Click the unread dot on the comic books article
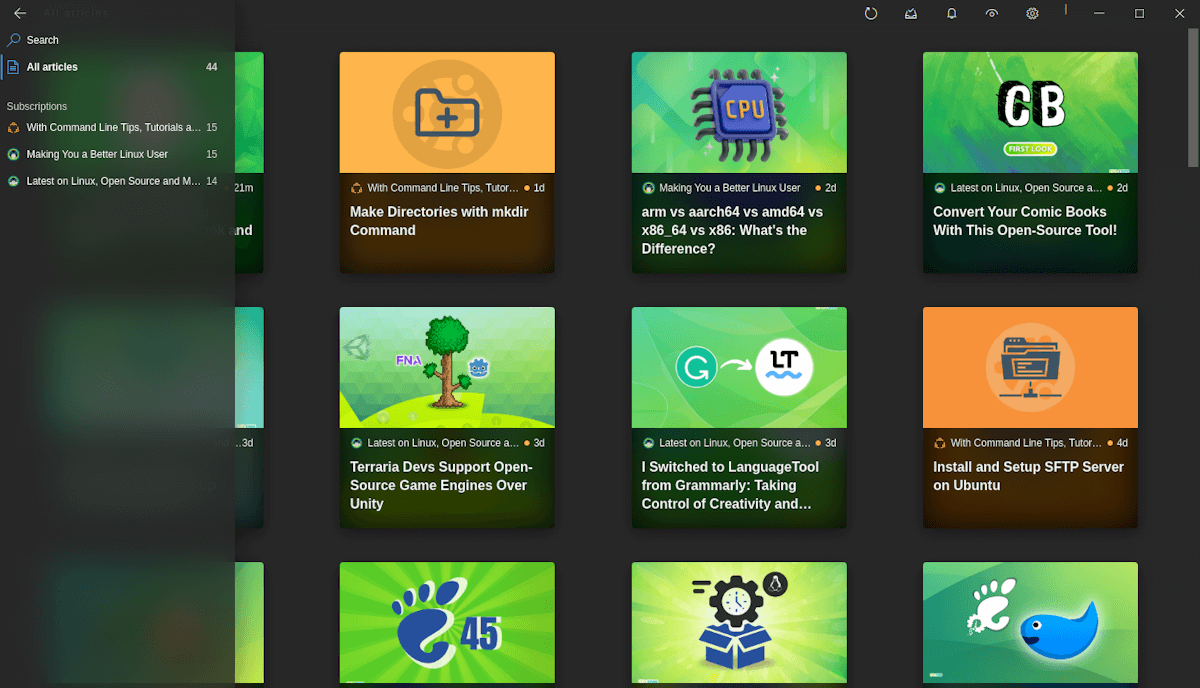The image size is (1200, 688). coord(1110,187)
